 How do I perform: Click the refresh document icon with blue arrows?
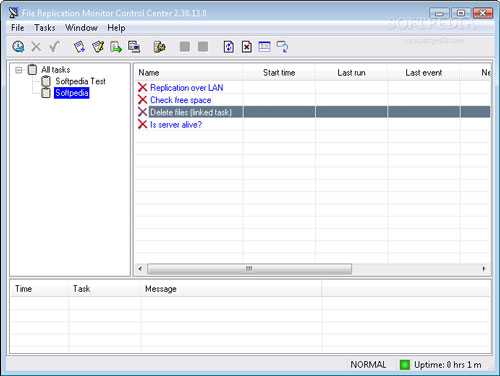pos(228,47)
